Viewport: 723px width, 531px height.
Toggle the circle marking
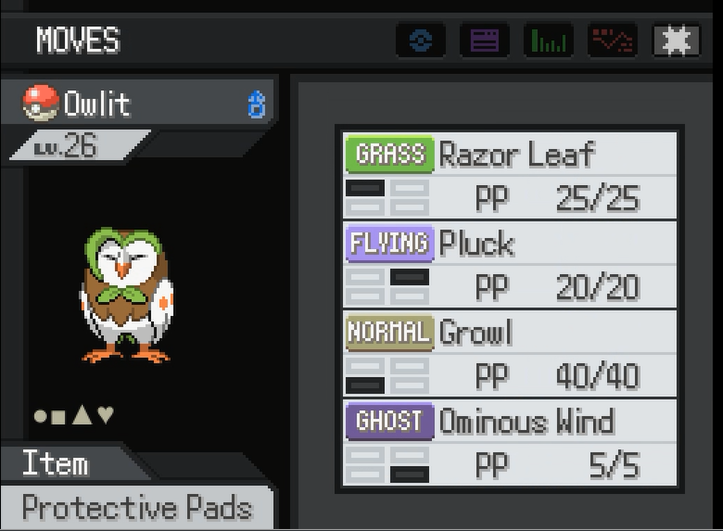tap(41, 416)
